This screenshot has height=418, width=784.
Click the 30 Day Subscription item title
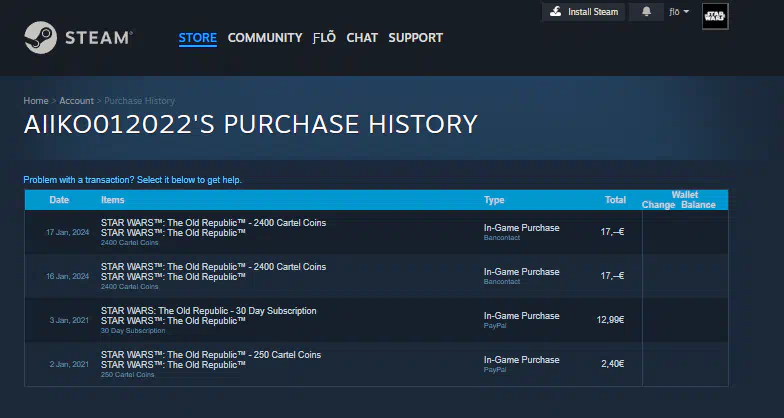pos(208,311)
